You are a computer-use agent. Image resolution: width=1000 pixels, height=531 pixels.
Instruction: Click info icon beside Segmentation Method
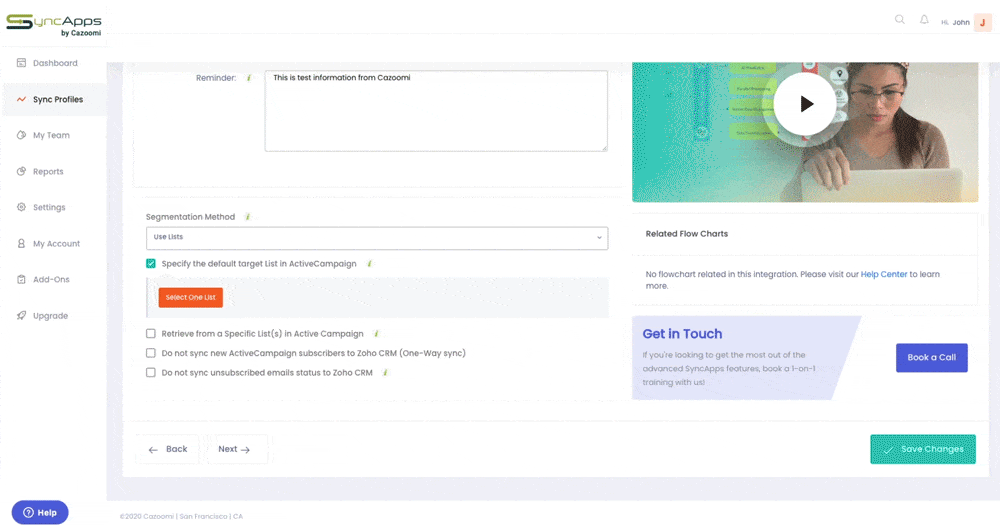[247, 217]
